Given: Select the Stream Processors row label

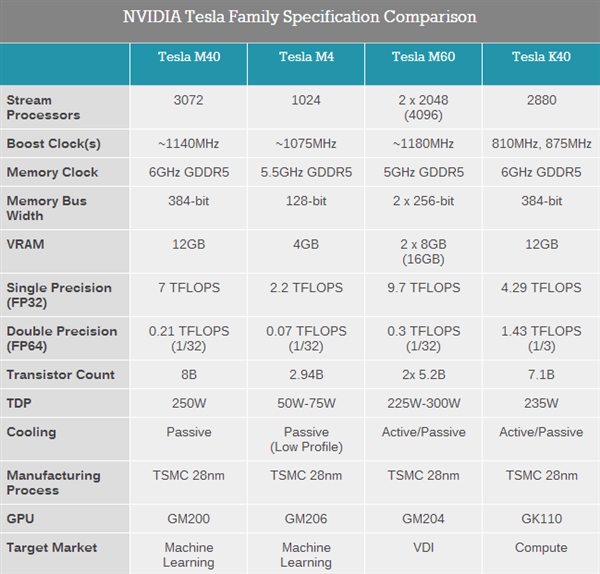Looking at the screenshot, I should pos(43,107).
